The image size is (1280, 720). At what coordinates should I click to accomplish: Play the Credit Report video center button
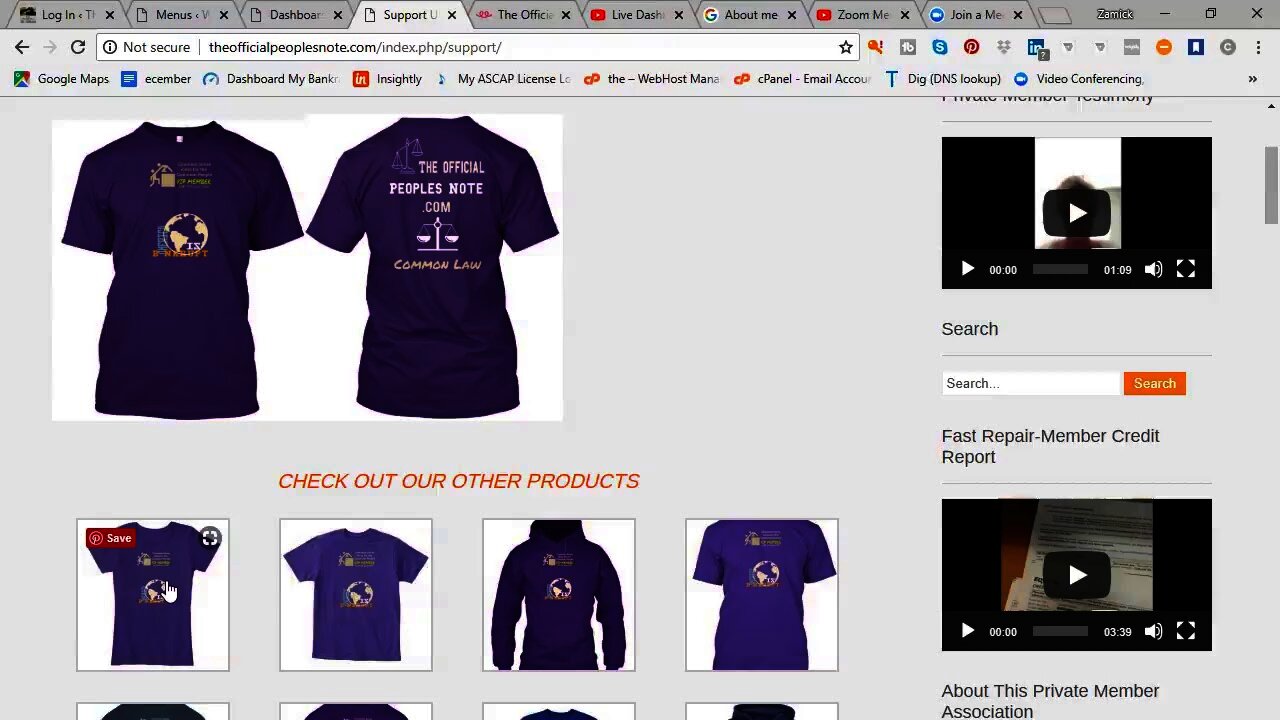click(x=1076, y=575)
